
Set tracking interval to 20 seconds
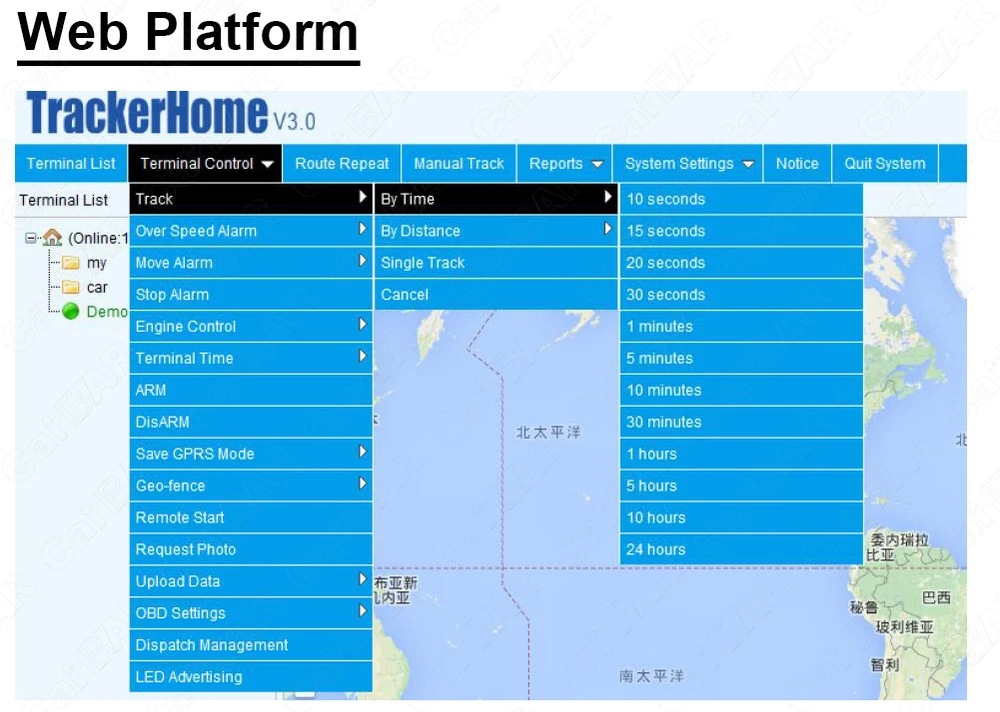click(741, 263)
